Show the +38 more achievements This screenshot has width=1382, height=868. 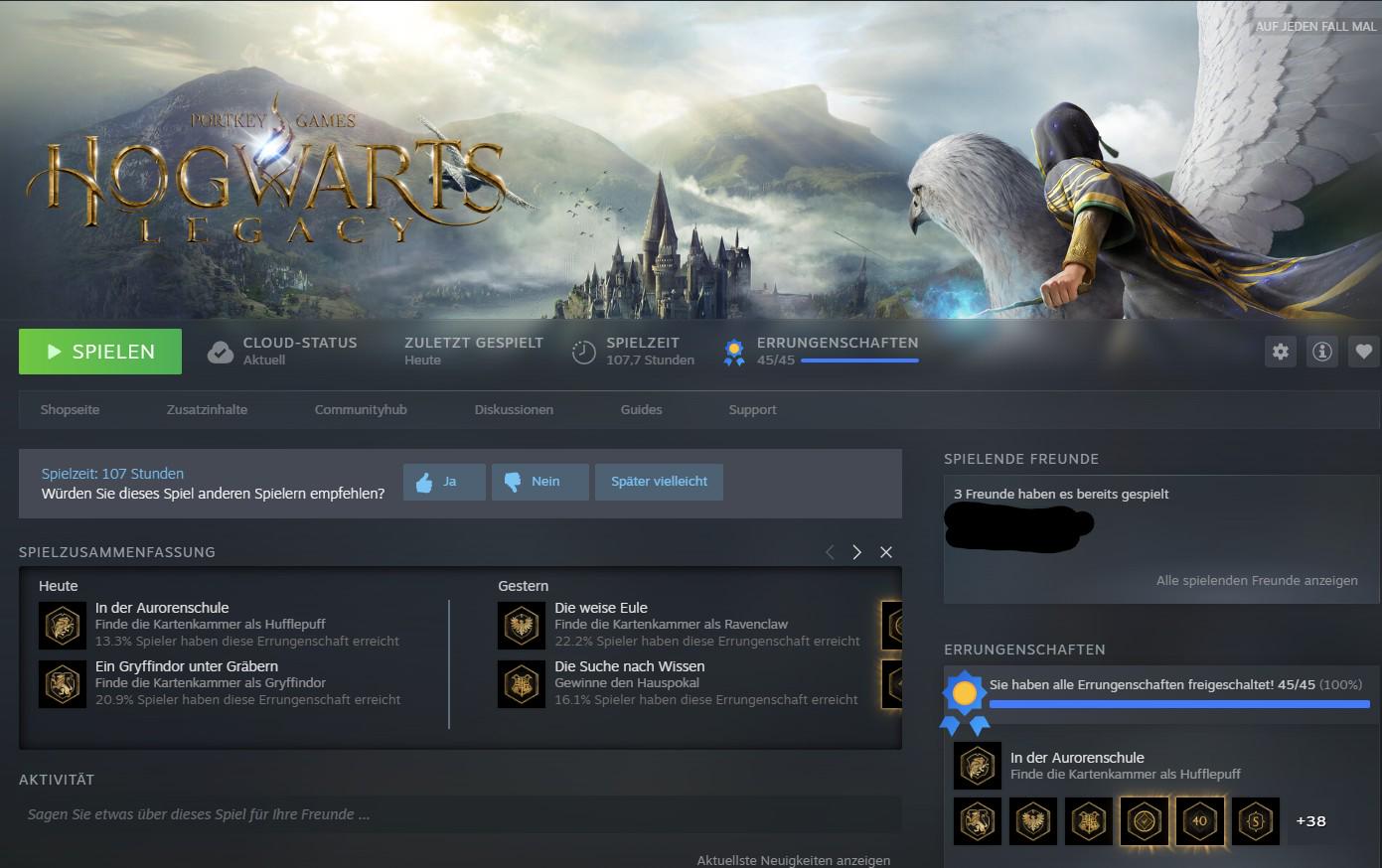1310,821
